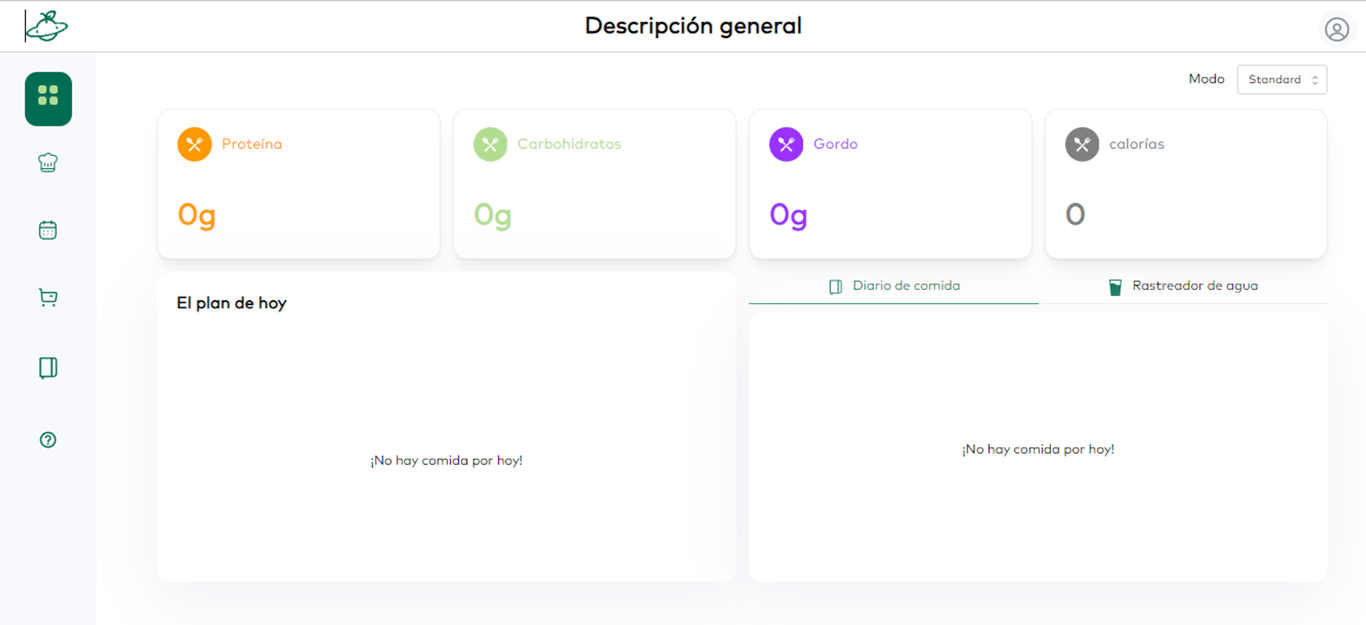
Task: Switch to the Rastreador de agua tab
Action: click(x=1183, y=286)
